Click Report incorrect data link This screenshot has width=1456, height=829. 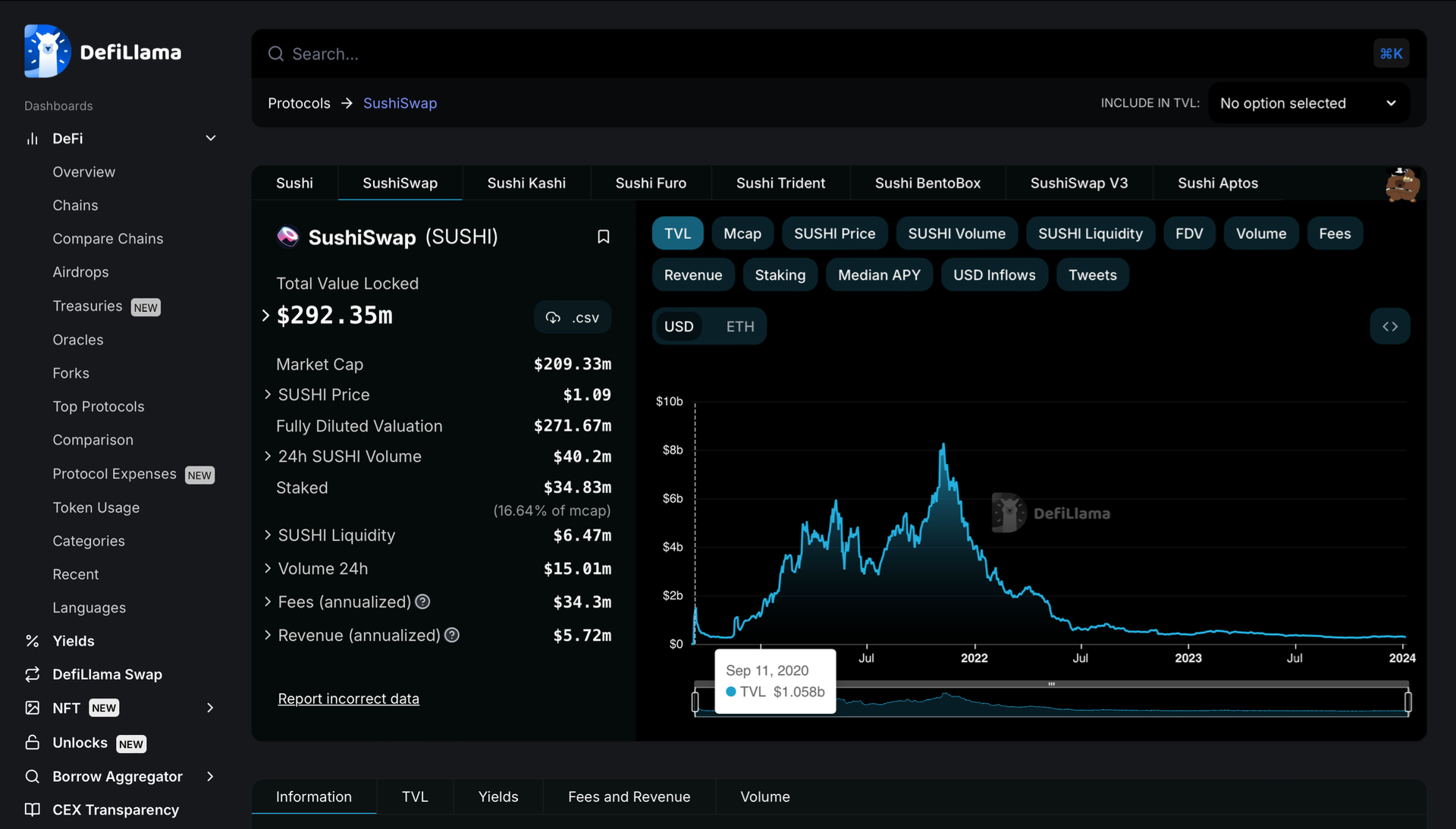(x=348, y=699)
